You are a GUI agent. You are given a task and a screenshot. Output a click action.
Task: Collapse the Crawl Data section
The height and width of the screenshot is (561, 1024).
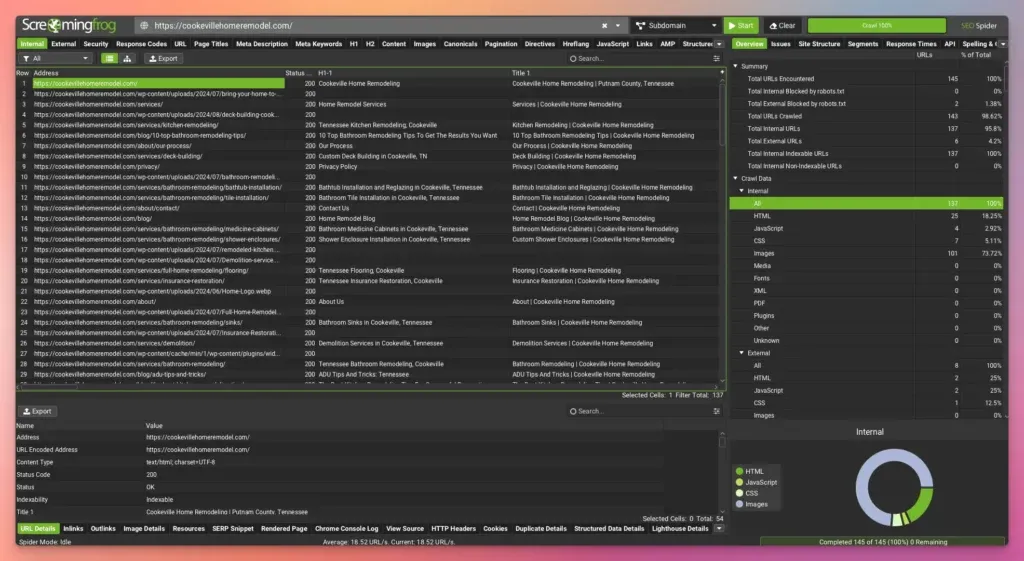[737, 178]
